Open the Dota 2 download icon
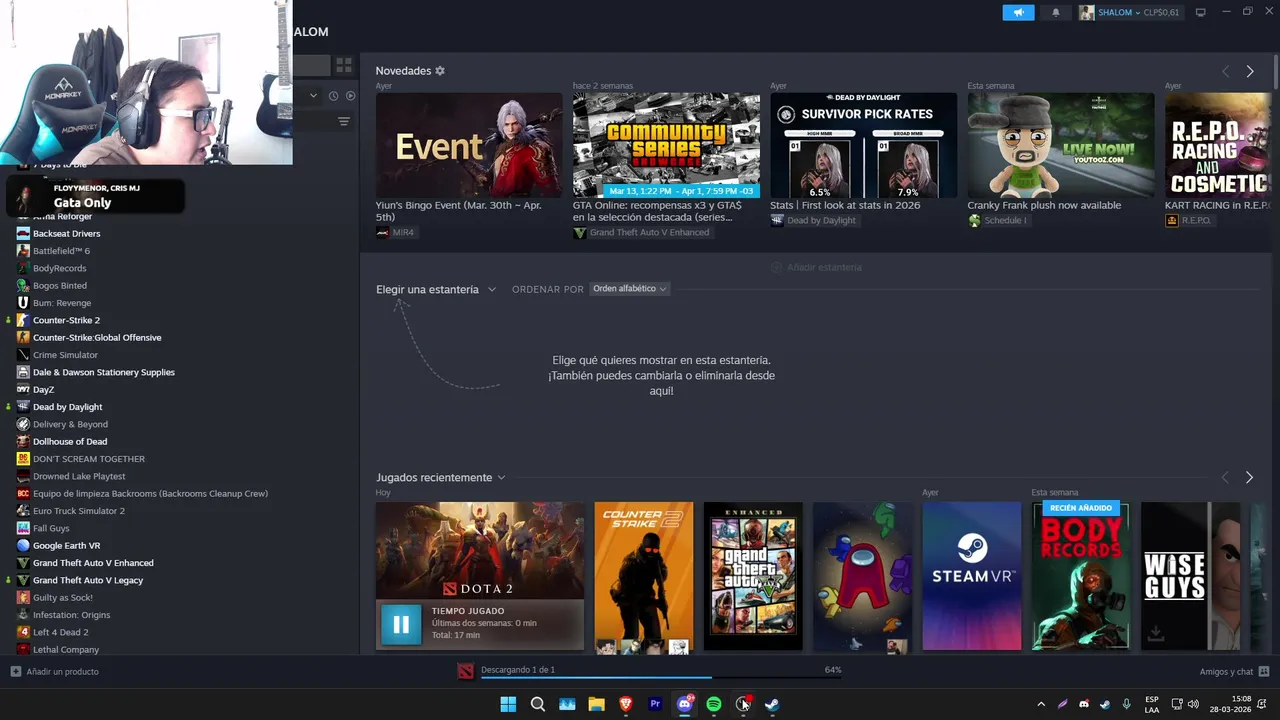The image size is (1280, 720). point(465,670)
